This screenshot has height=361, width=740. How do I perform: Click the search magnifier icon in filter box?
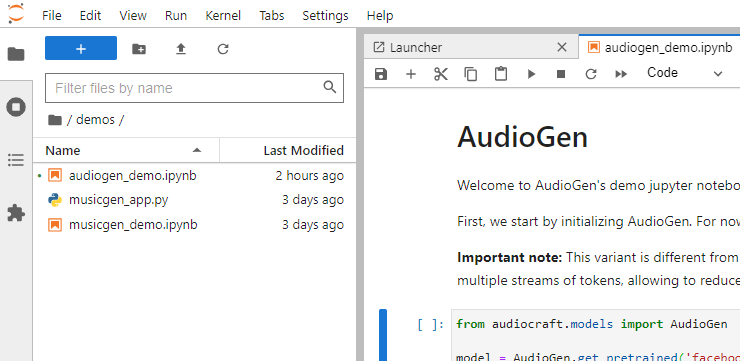click(x=329, y=87)
